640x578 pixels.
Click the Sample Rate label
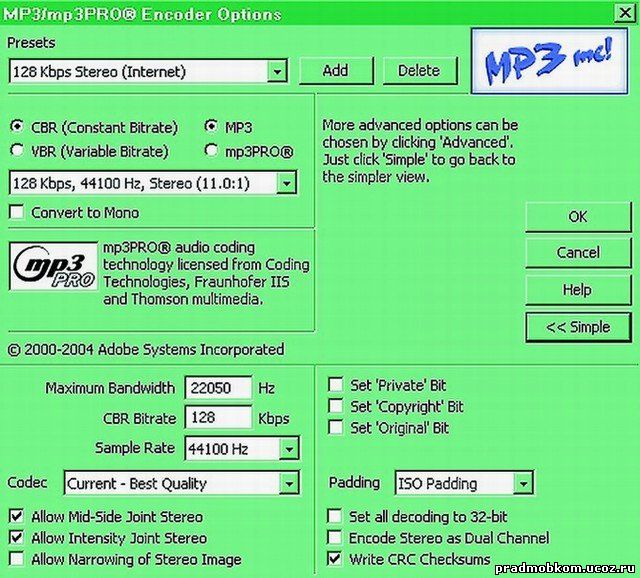pos(135,448)
